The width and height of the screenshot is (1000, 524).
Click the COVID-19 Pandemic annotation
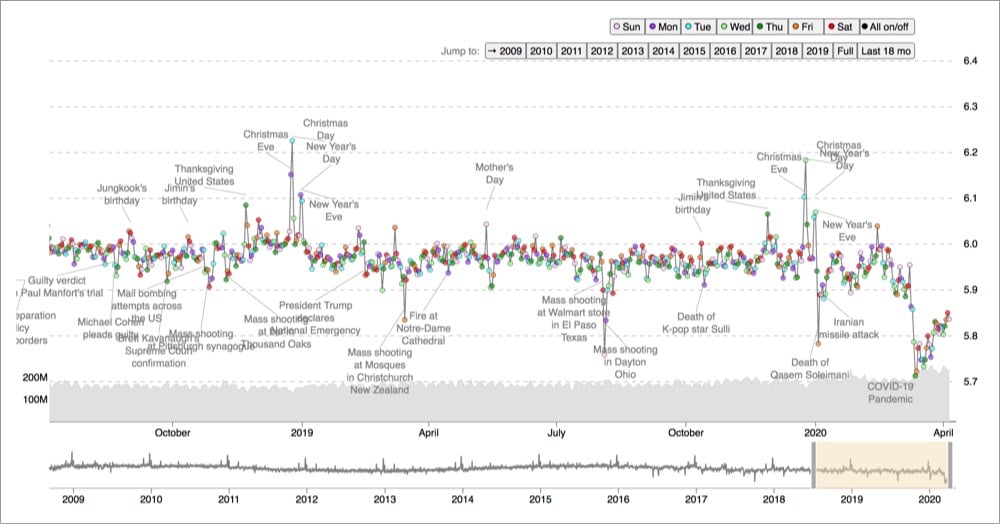(x=890, y=392)
